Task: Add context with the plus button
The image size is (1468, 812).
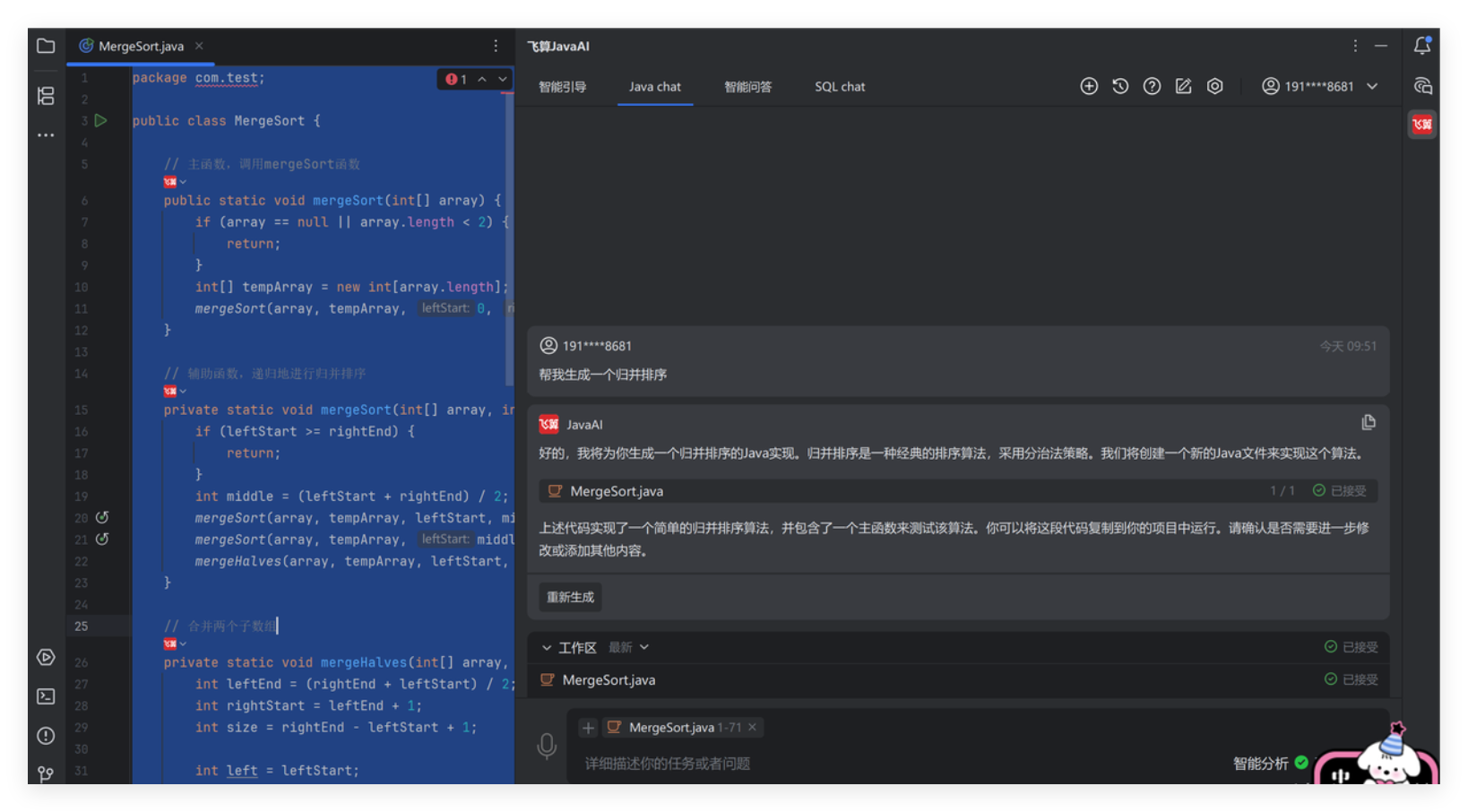Action: 588,727
